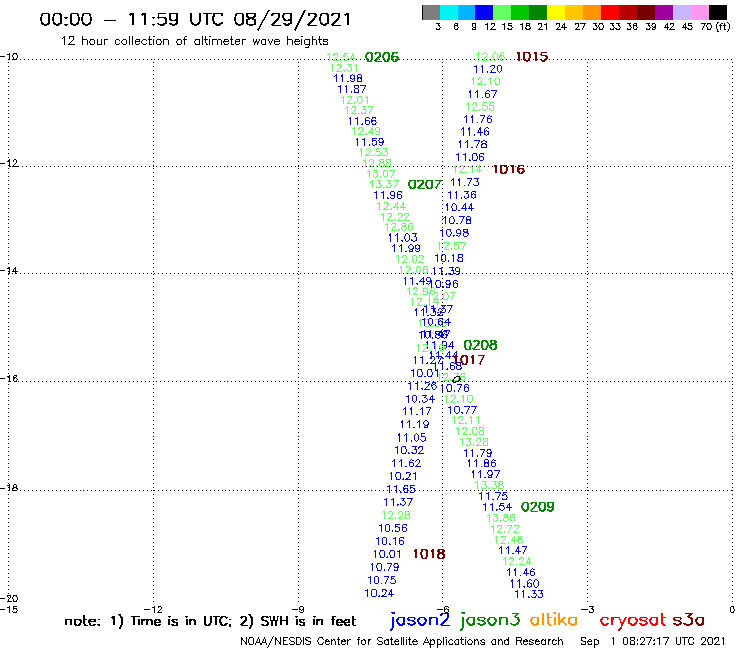Click the jason3 satellite legend label
Viewport: 740px width, 650px height.
[490, 620]
